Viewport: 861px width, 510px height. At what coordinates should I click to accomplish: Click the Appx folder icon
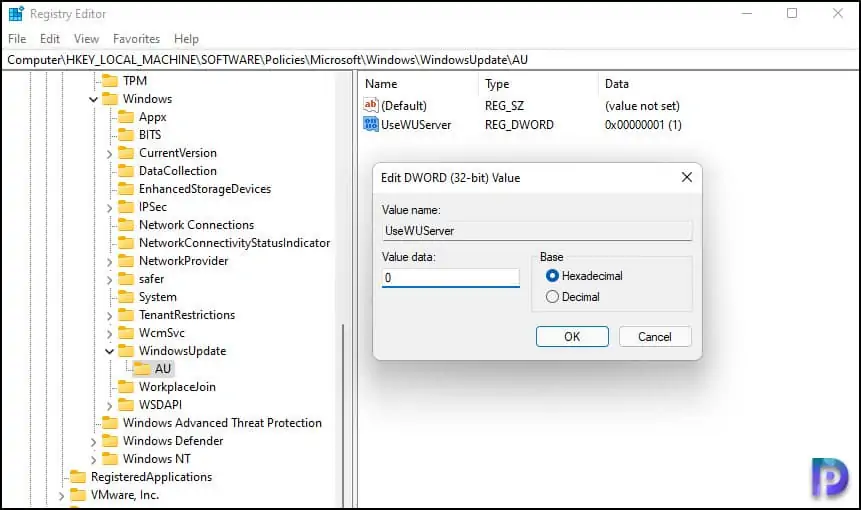click(126, 117)
